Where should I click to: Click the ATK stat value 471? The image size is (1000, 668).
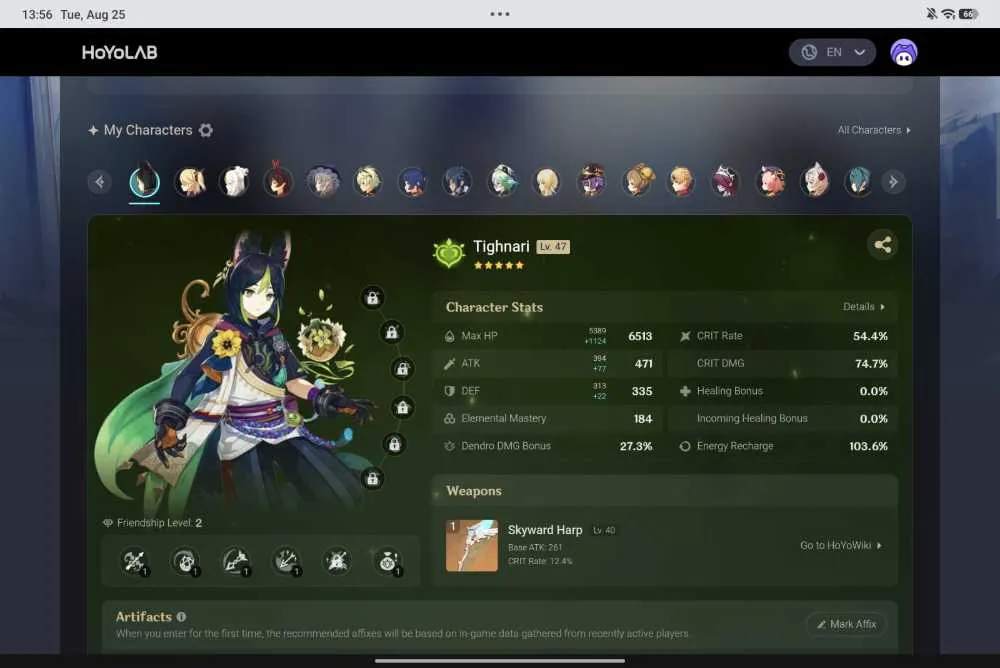[x=643, y=364]
